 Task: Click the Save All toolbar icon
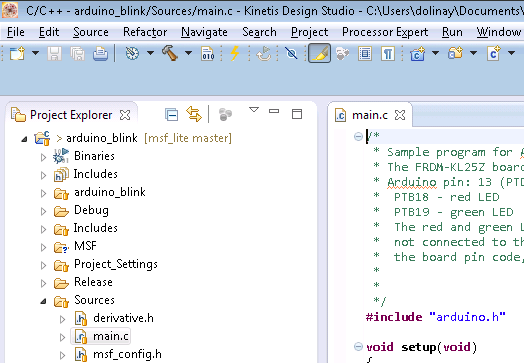78,53
